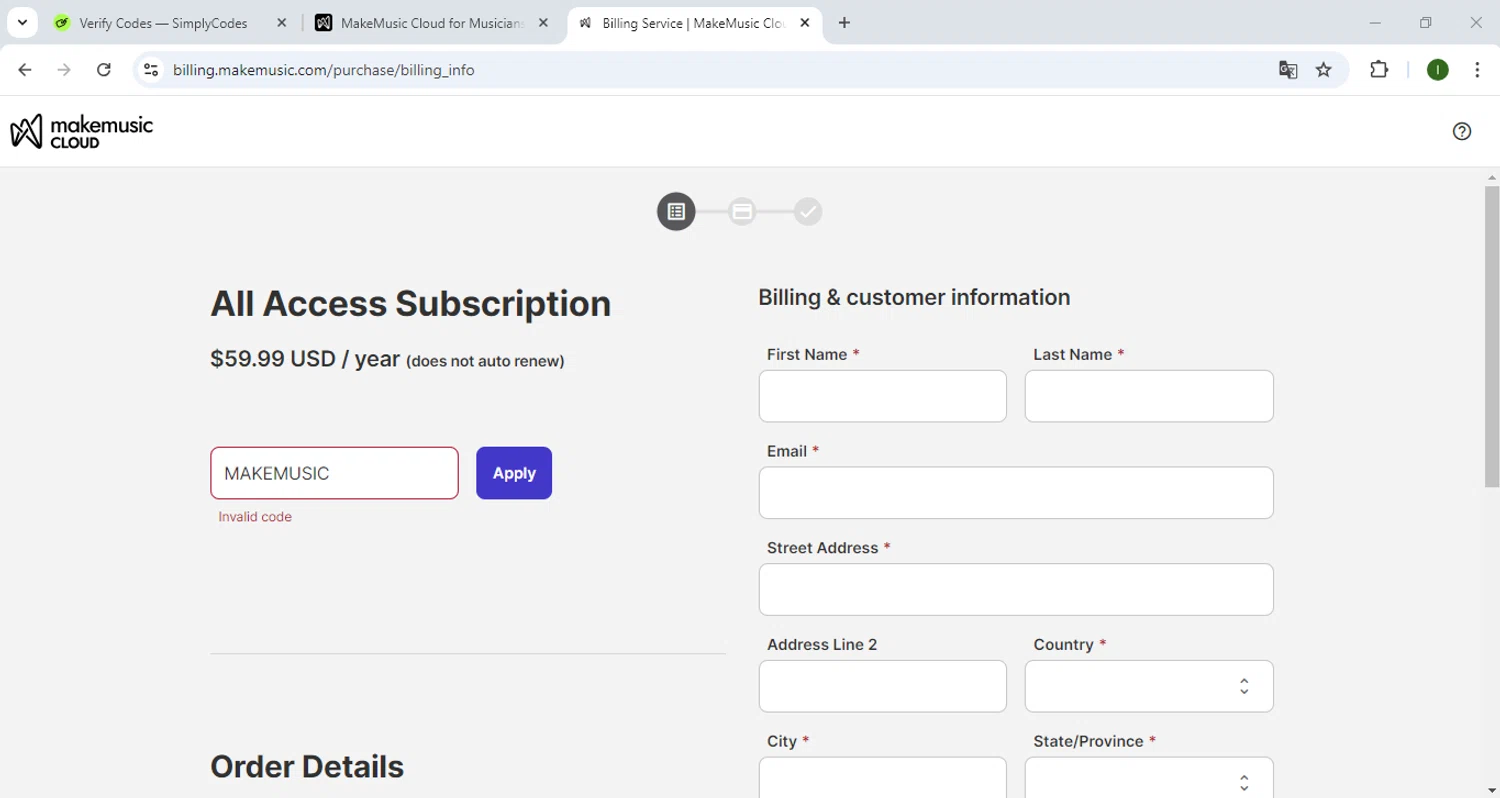Open the browser extensions puzzle icon
This screenshot has height=798, width=1500.
pos(1379,70)
